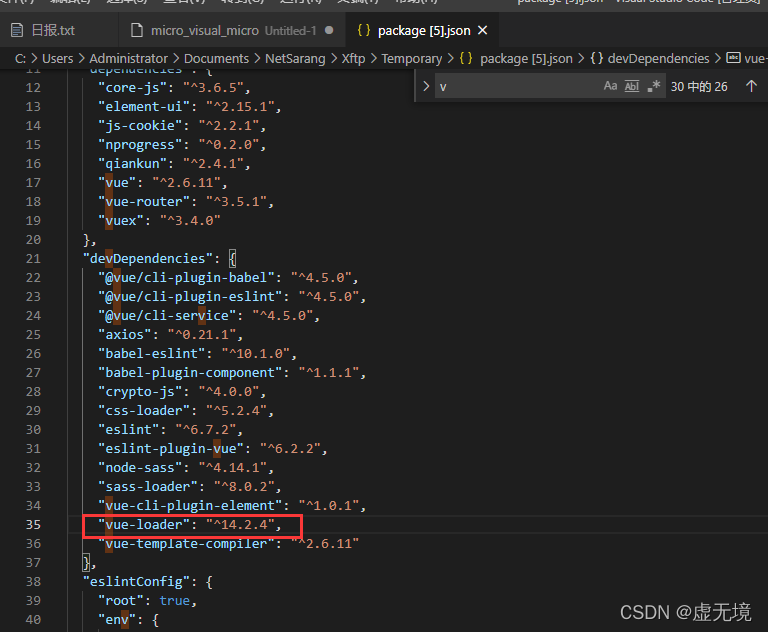Click "core-js" key on line 12
Screen dimensions: 768x632
click(x=132, y=88)
